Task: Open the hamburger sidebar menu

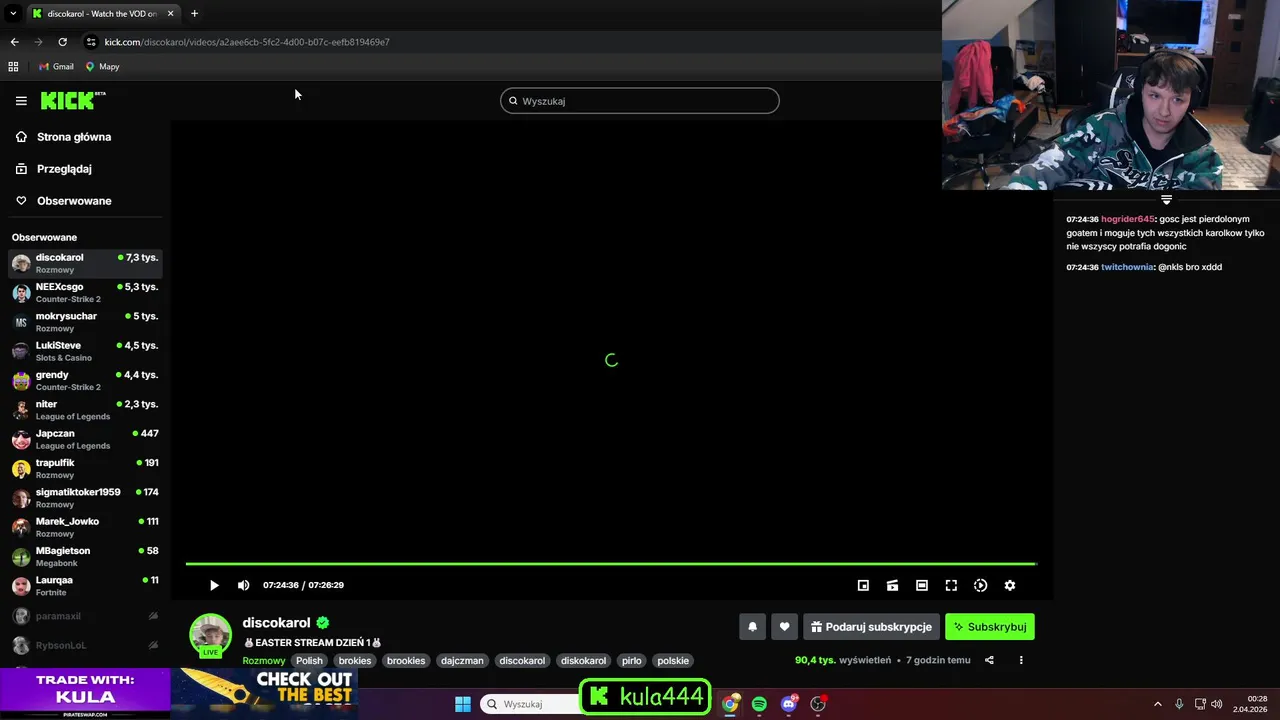Action: pos(21,101)
